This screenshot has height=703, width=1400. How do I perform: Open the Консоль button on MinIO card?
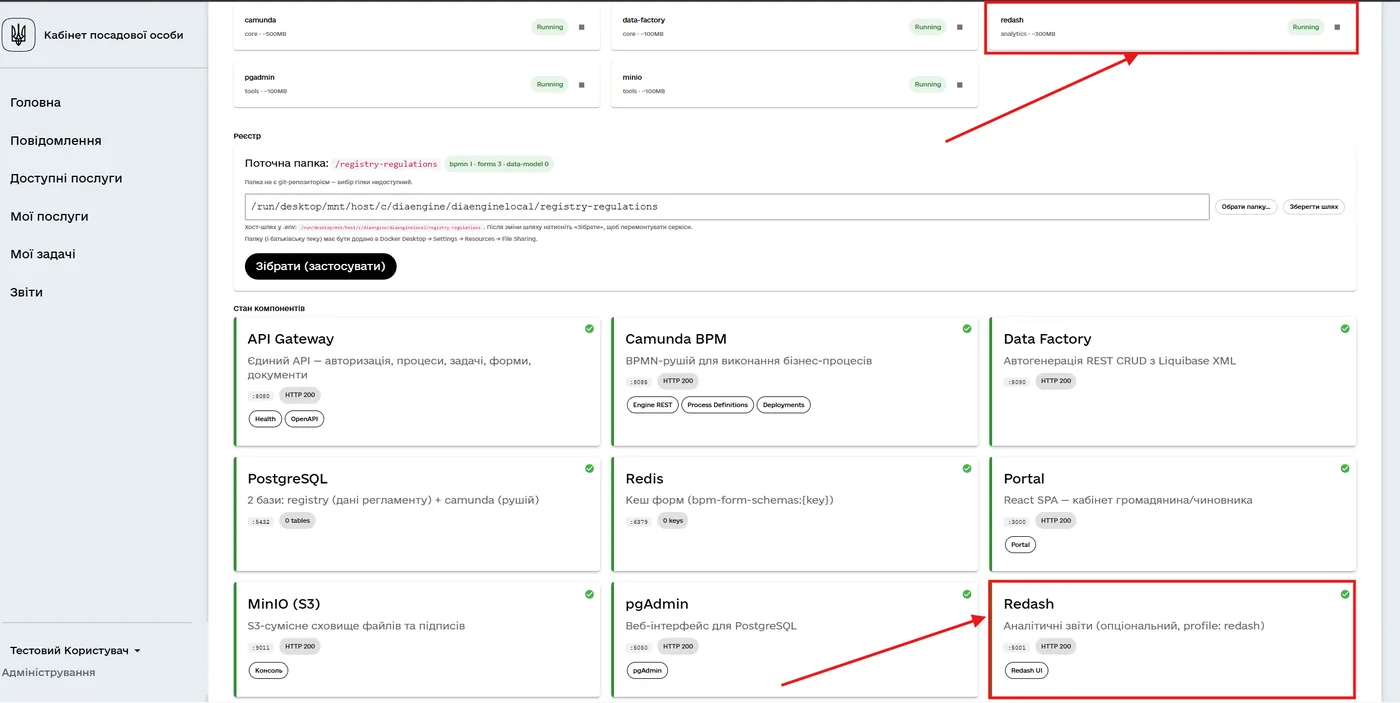[x=268, y=670]
